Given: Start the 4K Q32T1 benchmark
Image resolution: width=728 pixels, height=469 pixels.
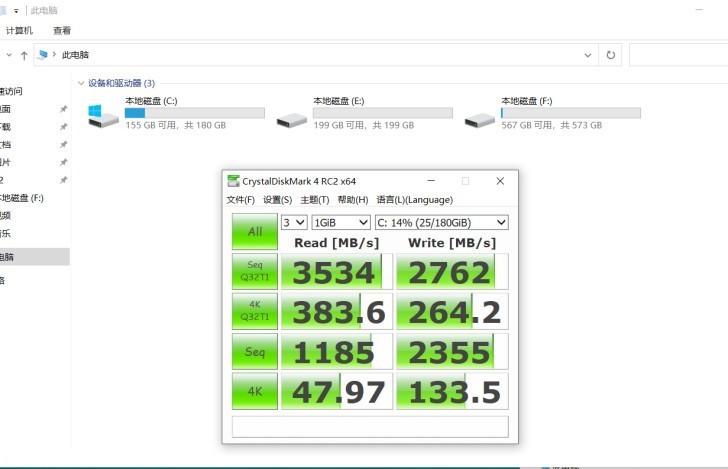Looking at the screenshot, I should pos(254,311).
